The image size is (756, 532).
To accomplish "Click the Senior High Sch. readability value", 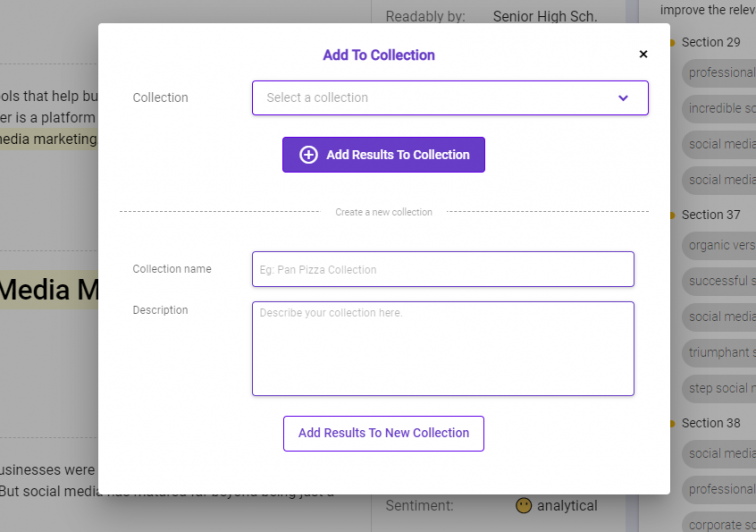I will [x=545, y=17].
